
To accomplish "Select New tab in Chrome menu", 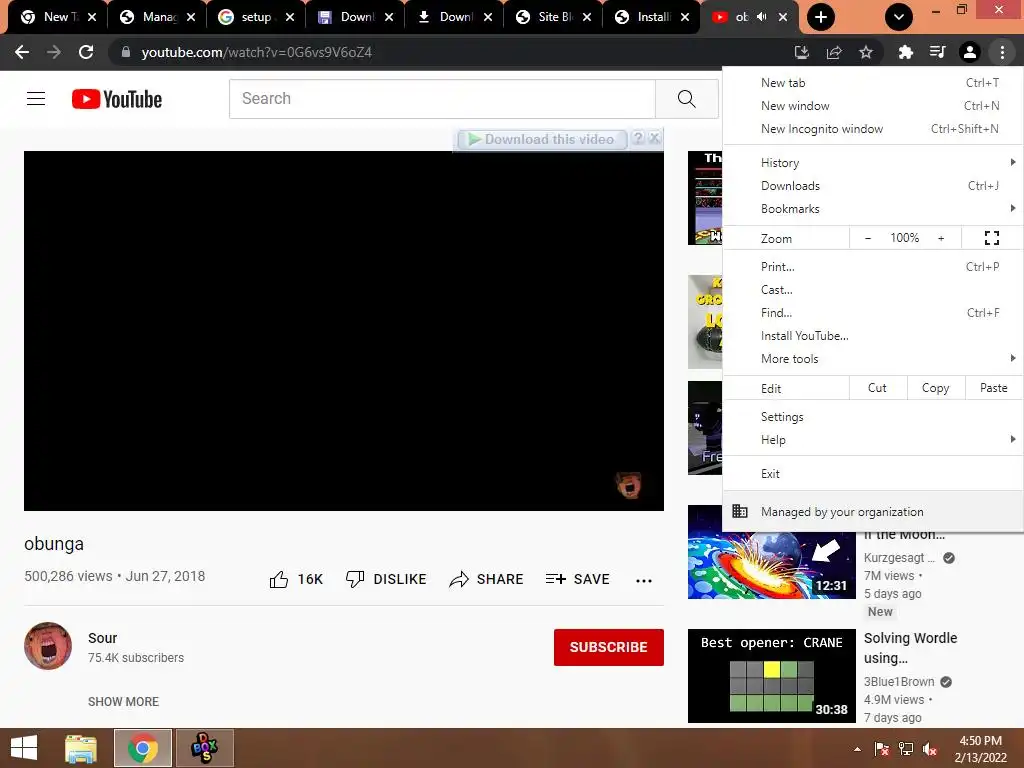I will point(873,83).
